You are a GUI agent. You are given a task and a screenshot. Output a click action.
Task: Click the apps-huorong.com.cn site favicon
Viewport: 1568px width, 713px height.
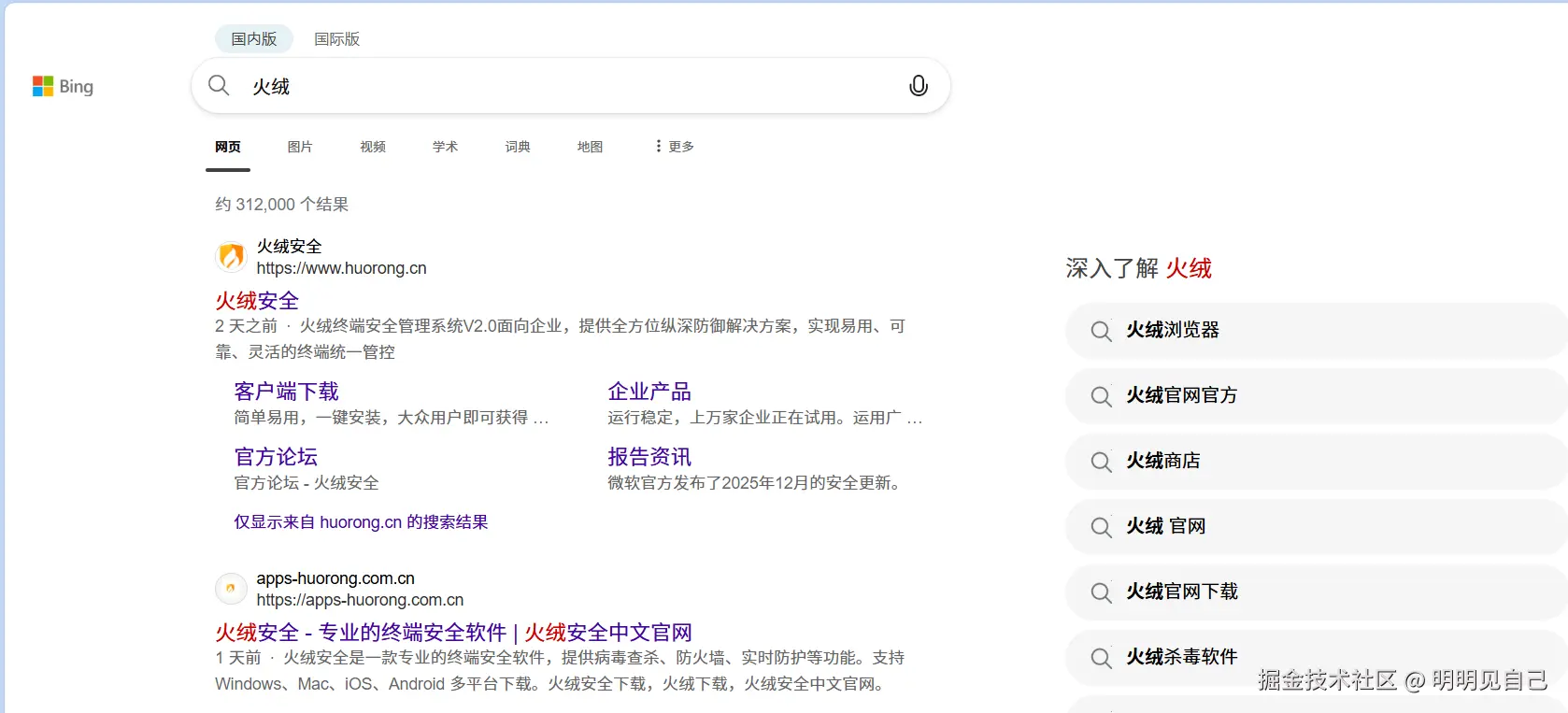pyautogui.click(x=231, y=589)
